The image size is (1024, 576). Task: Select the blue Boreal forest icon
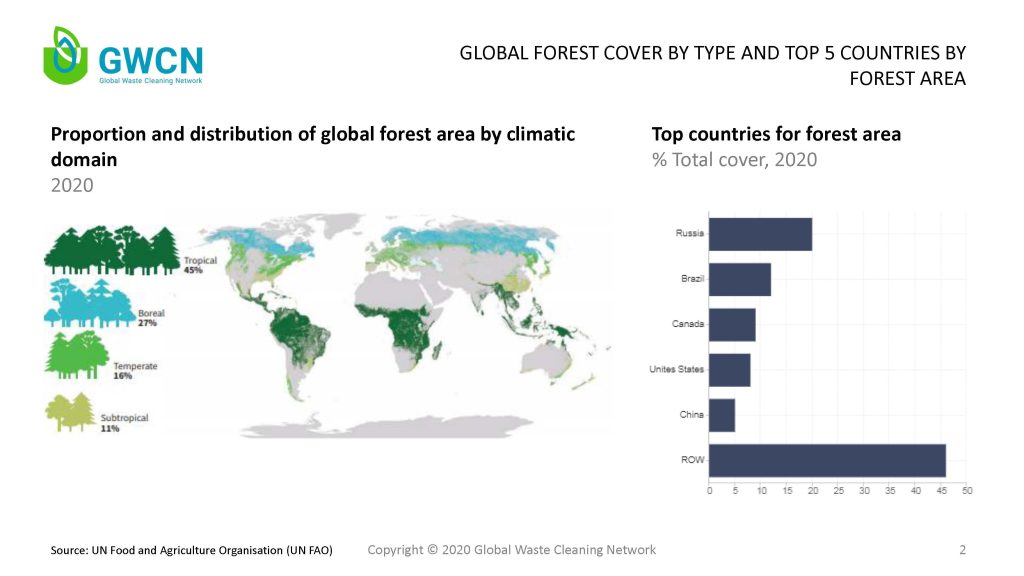[x=88, y=304]
